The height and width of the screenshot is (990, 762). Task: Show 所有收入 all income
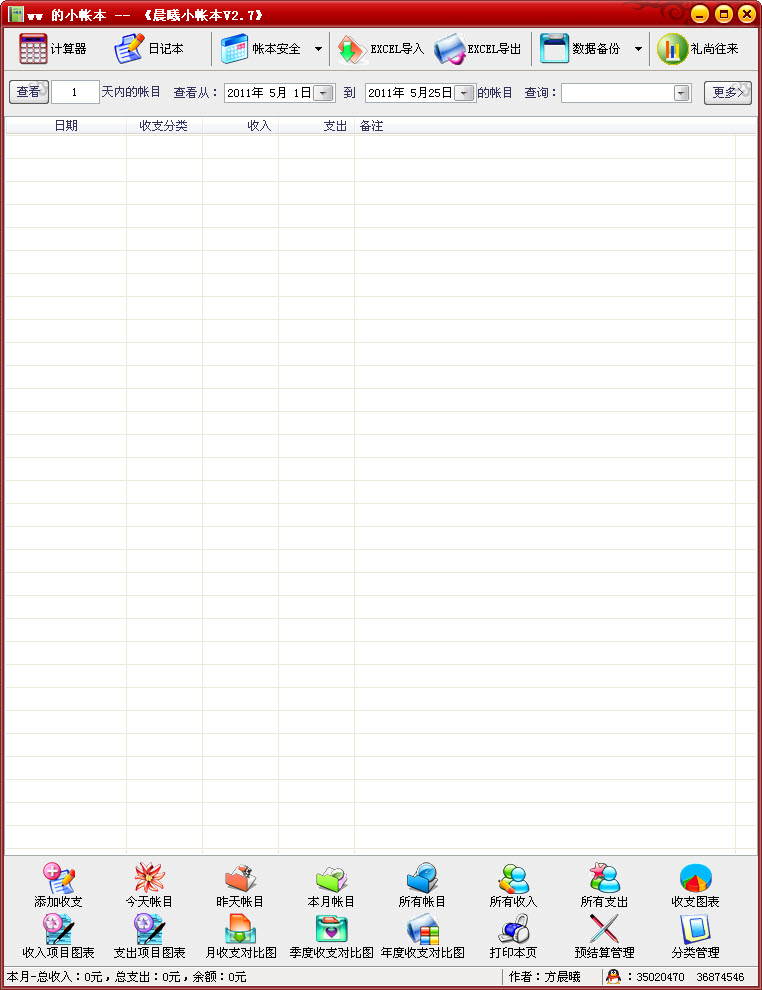(x=513, y=885)
